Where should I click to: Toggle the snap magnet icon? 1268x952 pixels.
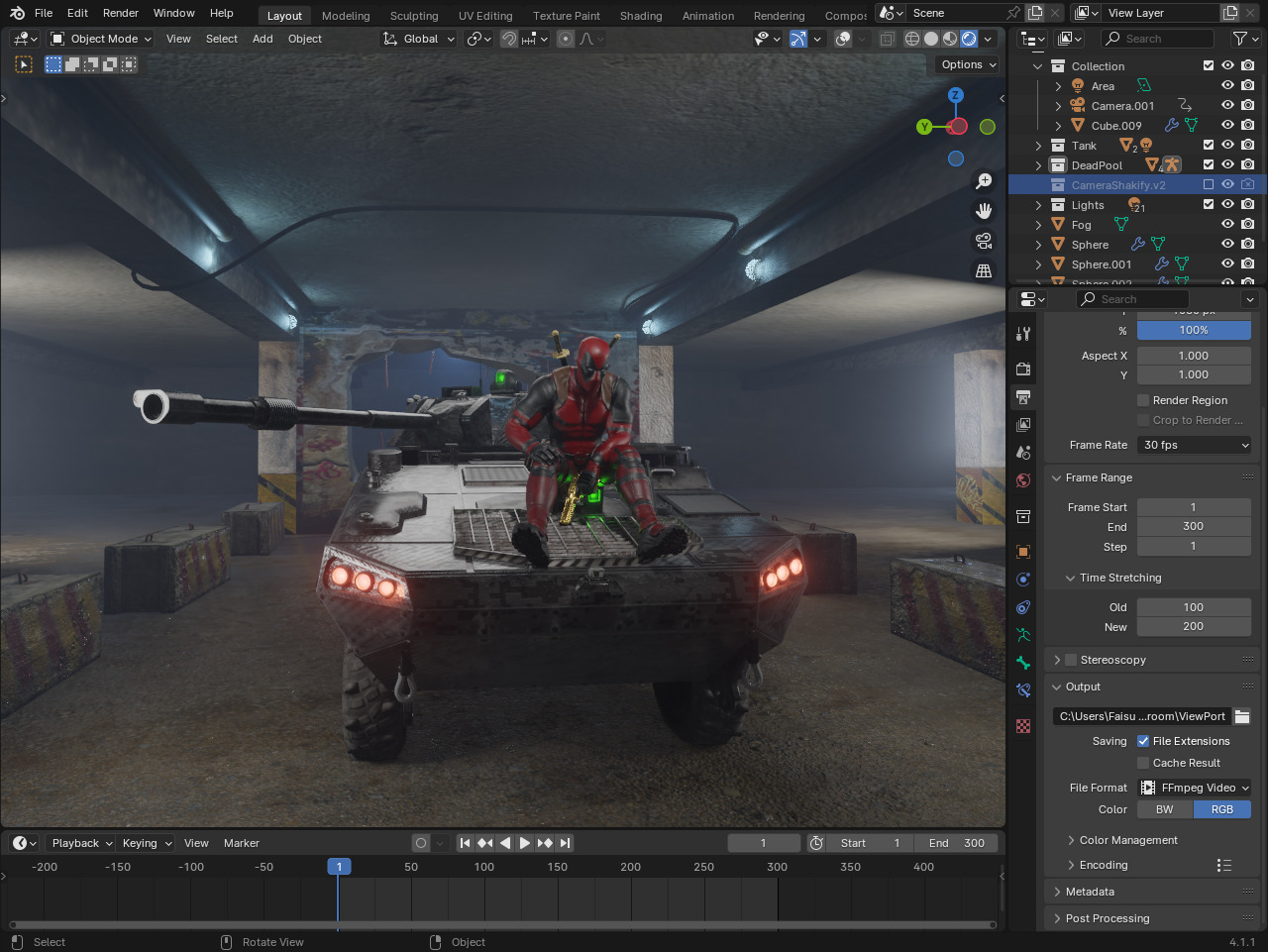[509, 39]
